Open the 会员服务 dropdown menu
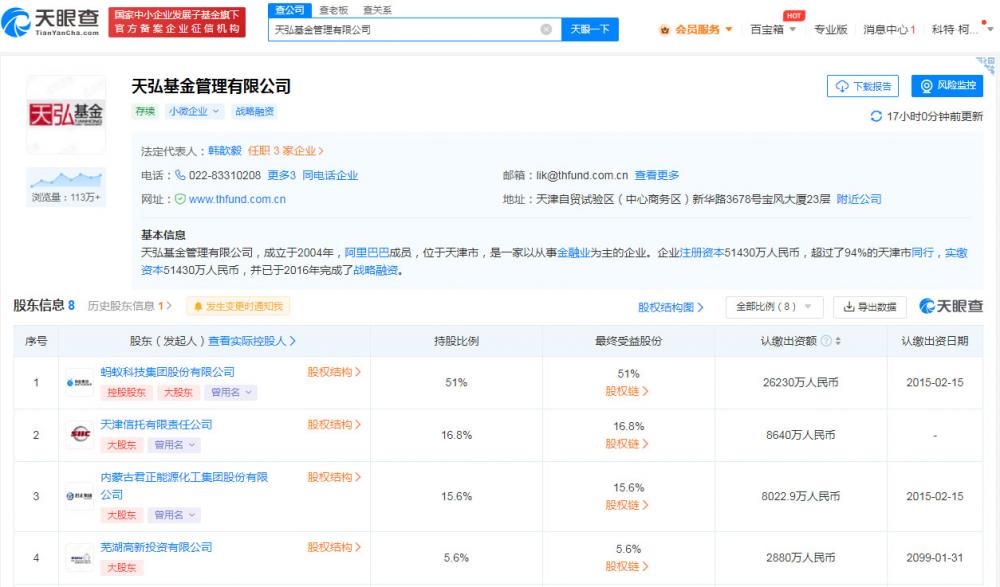Screen dimensions: 1000x587 pyautogui.click(x=729, y=29)
